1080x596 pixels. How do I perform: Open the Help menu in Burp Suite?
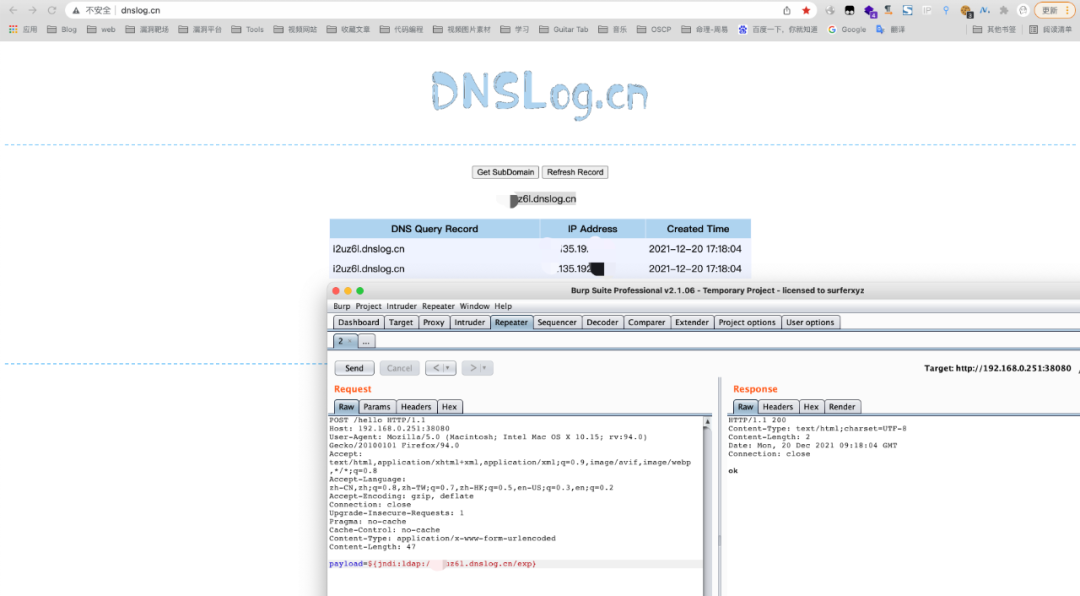pyautogui.click(x=503, y=306)
